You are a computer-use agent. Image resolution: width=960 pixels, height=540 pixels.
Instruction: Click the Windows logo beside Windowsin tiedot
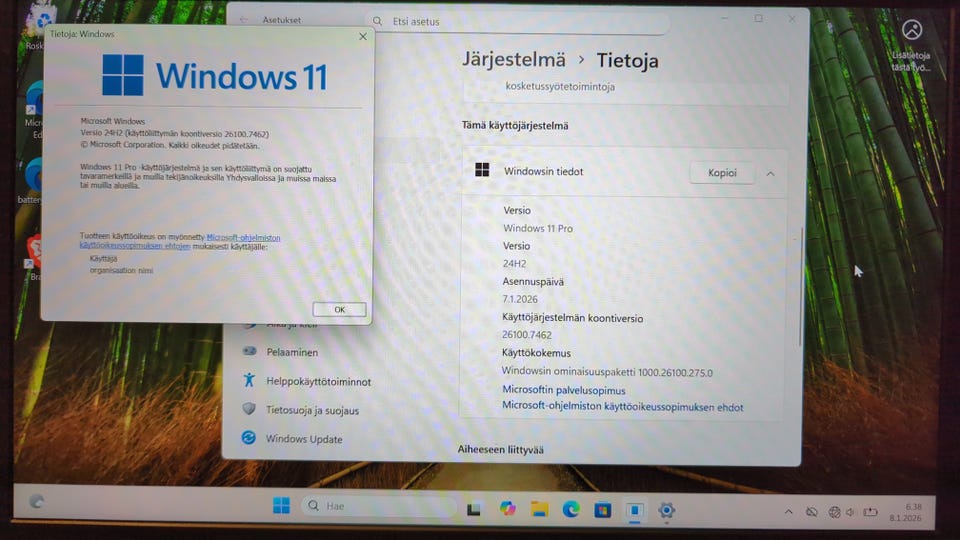(x=482, y=170)
